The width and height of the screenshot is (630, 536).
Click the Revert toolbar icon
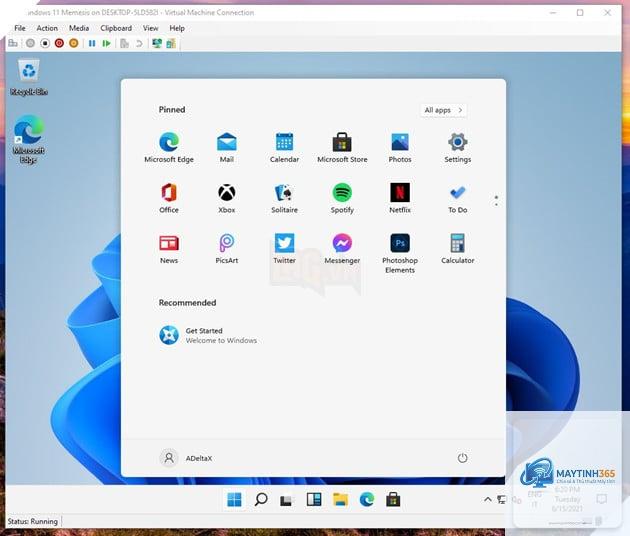[139, 43]
